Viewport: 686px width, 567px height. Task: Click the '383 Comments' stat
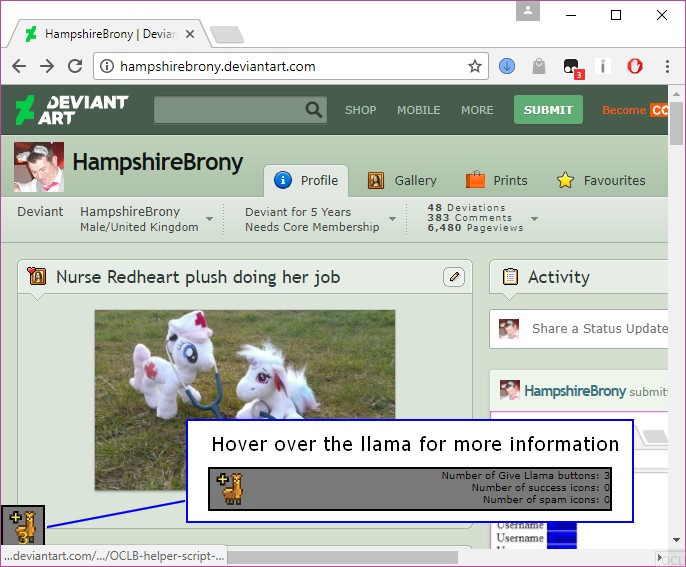point(469,217)
